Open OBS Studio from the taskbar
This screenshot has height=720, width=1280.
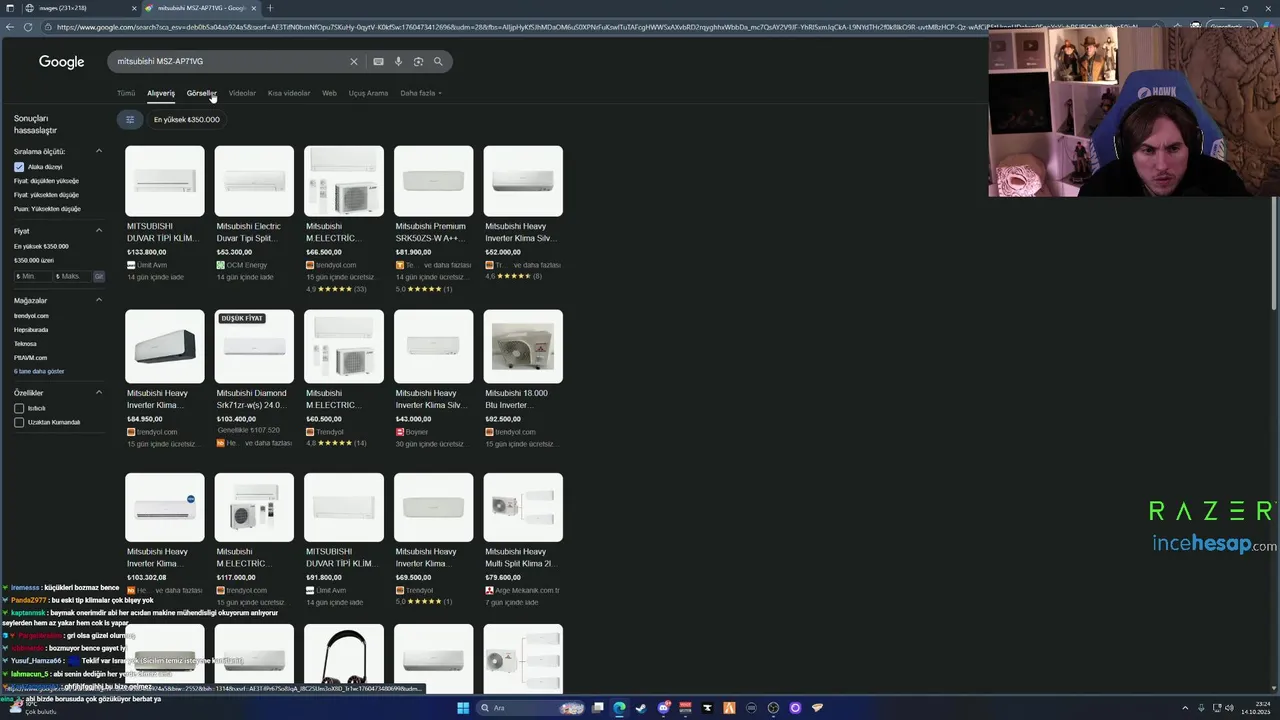pos(773,708)
